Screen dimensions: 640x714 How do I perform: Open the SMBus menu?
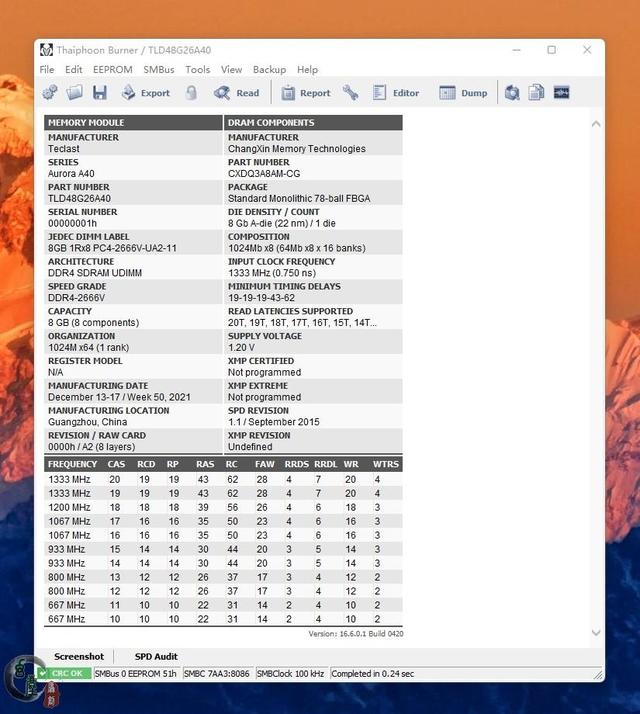pyautogui.click(x=159, y=70)
